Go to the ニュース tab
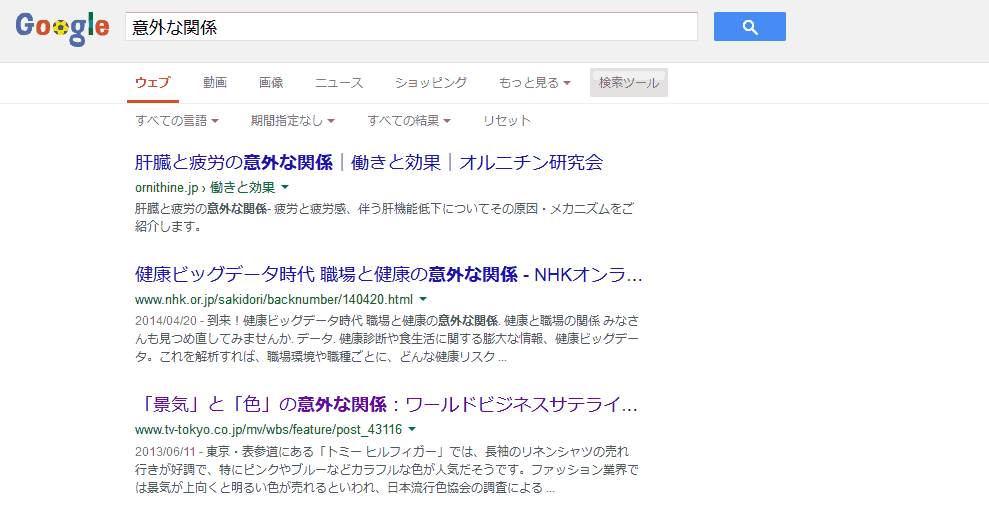The height and width of the screenshot is (510, 989). tap(339, 83)
